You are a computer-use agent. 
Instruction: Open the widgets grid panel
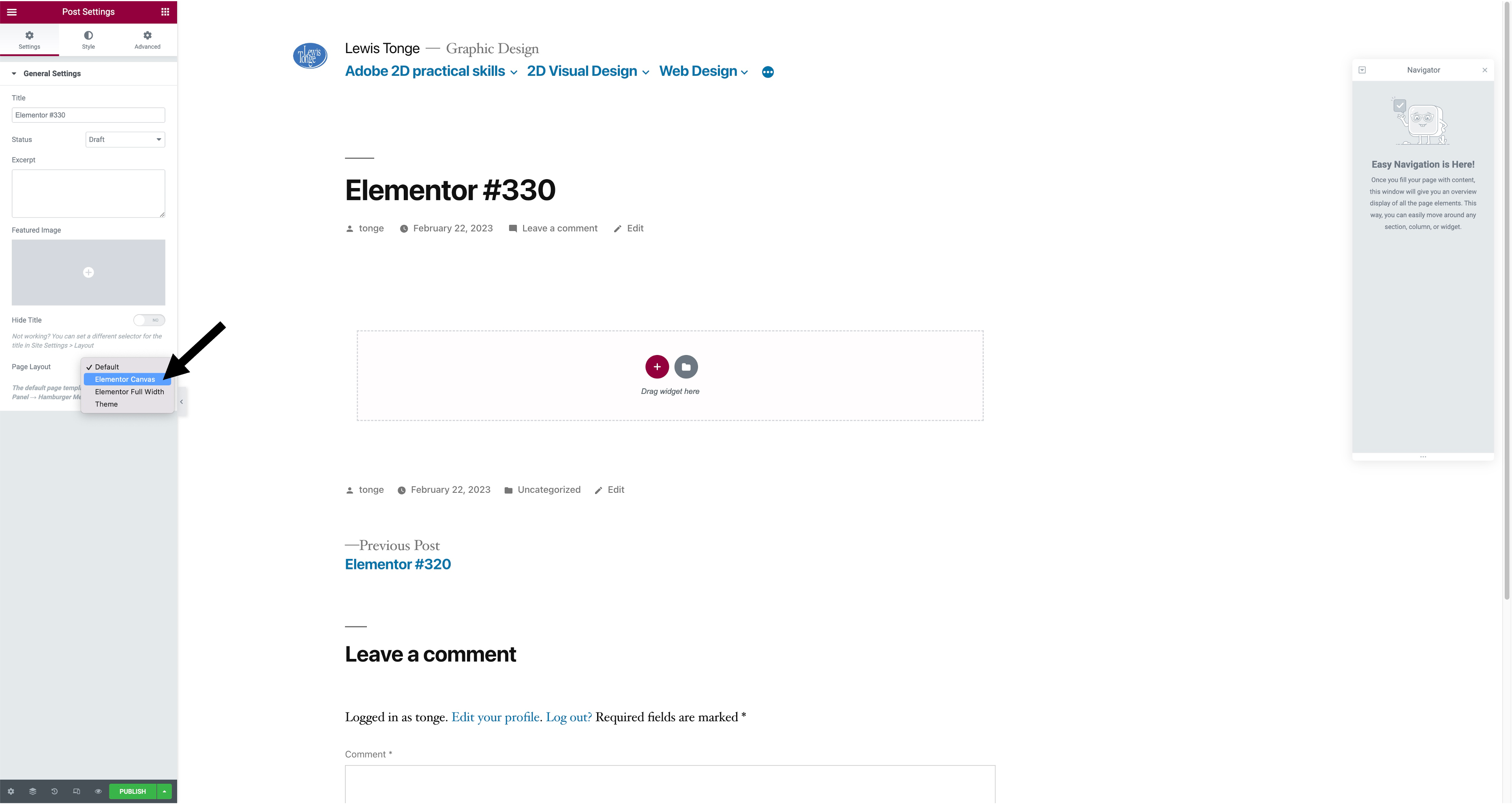[x=165, y=12]
